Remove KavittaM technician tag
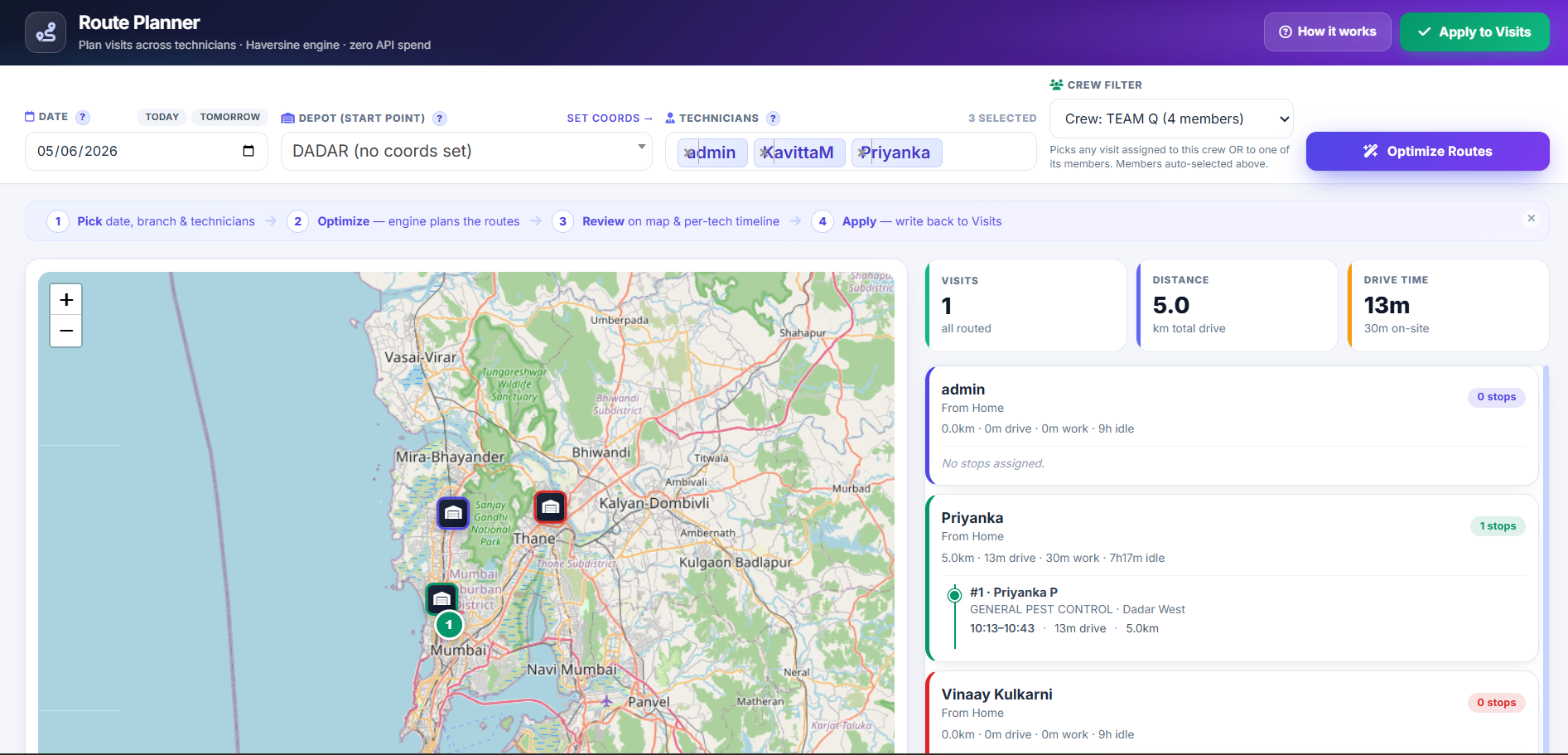The image size is (1568, 755). pyautogui.click(x=765, y=152)
